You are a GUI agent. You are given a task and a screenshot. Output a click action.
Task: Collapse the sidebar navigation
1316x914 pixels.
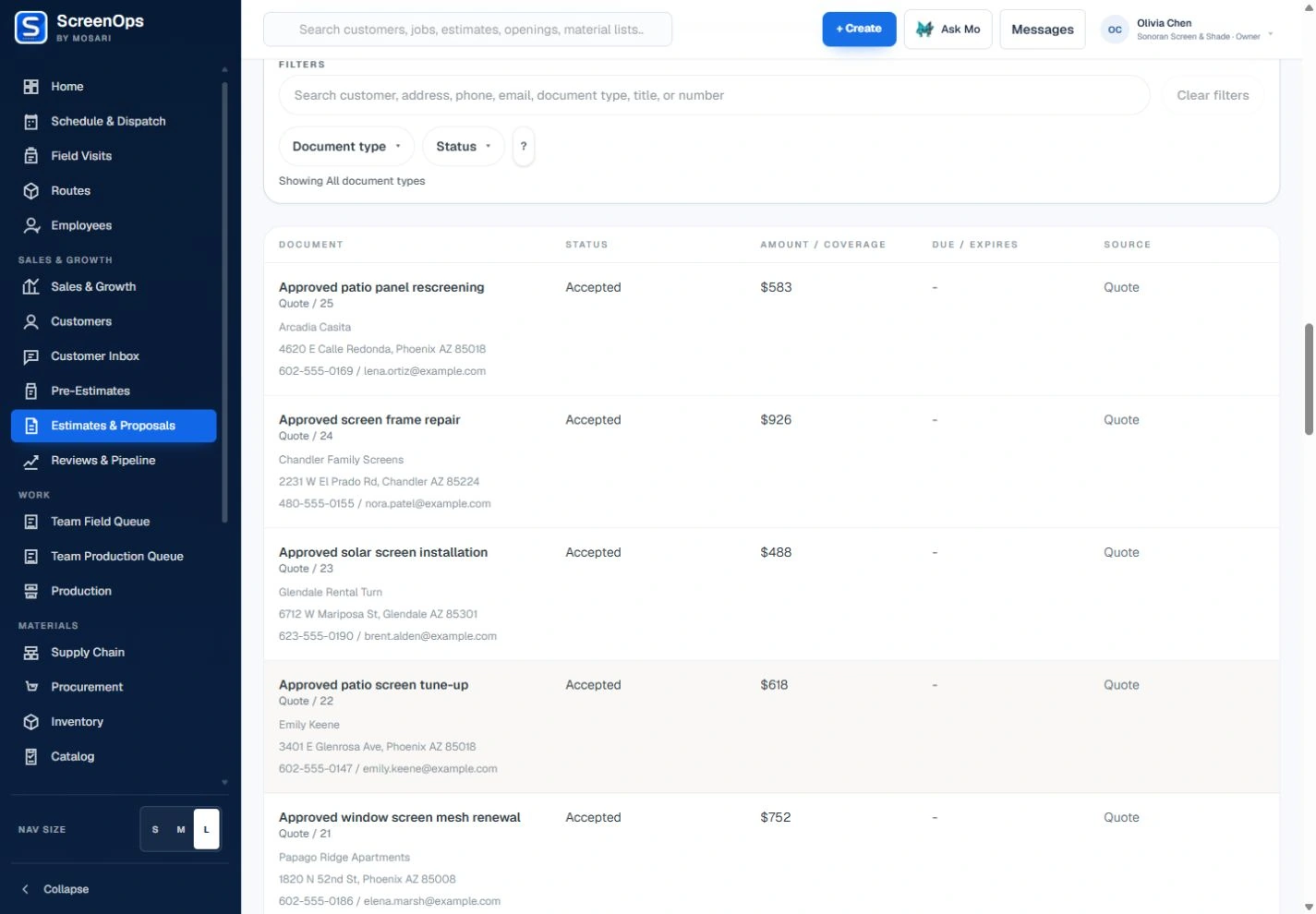click(x=55, y=889)
